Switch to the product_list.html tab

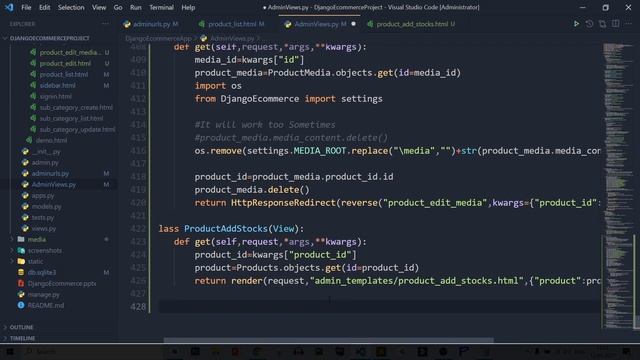(232, 24)
